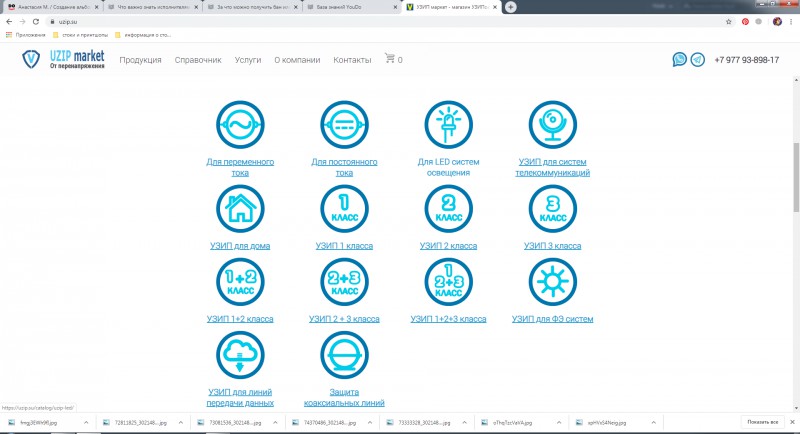Image resolution: width=800 pixels, height=434 pixels.
Task: Expand options for 73081536_302148 download
Action: [275, 423]
